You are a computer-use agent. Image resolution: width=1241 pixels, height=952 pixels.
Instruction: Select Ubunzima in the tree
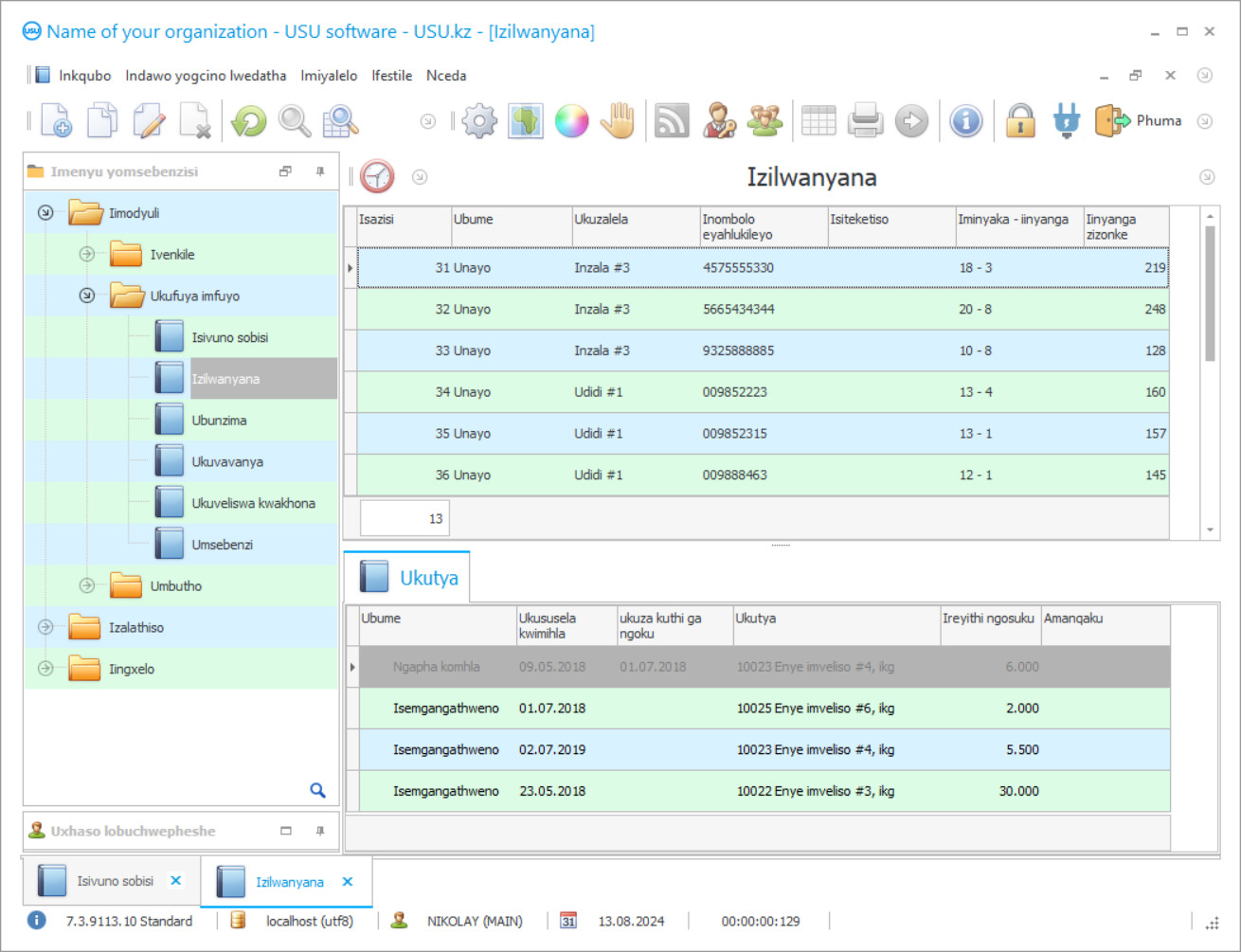[x=219, y=421]
